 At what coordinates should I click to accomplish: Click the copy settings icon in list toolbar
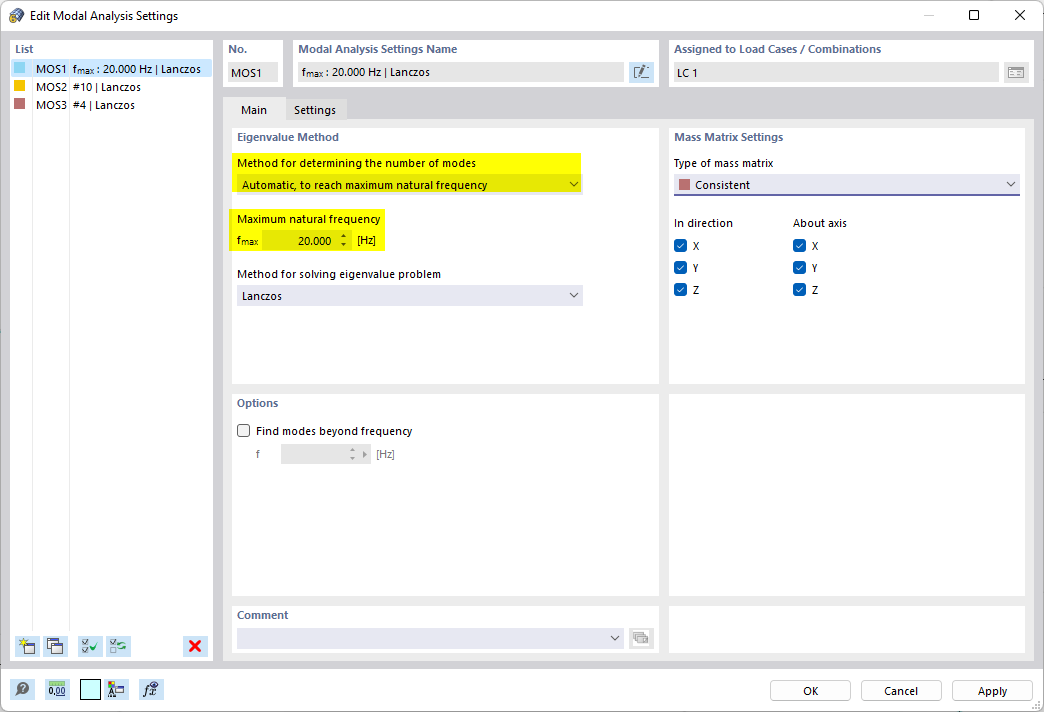(x=55, y=646)
